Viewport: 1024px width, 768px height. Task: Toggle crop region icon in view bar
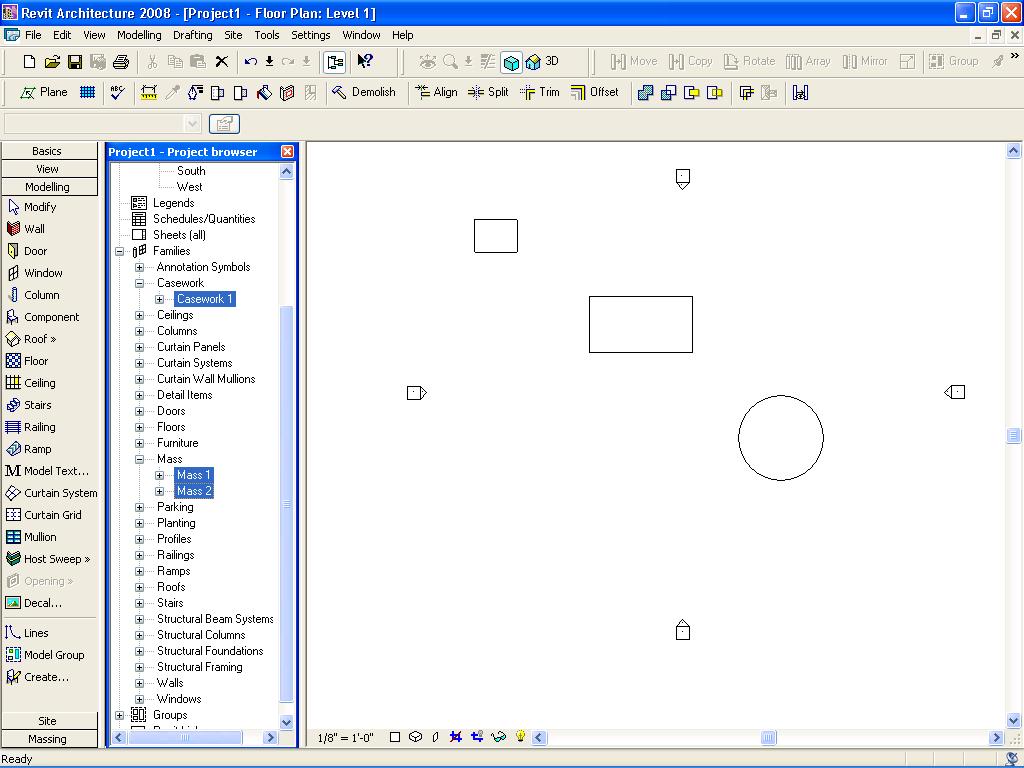click(x=456, y=737)
